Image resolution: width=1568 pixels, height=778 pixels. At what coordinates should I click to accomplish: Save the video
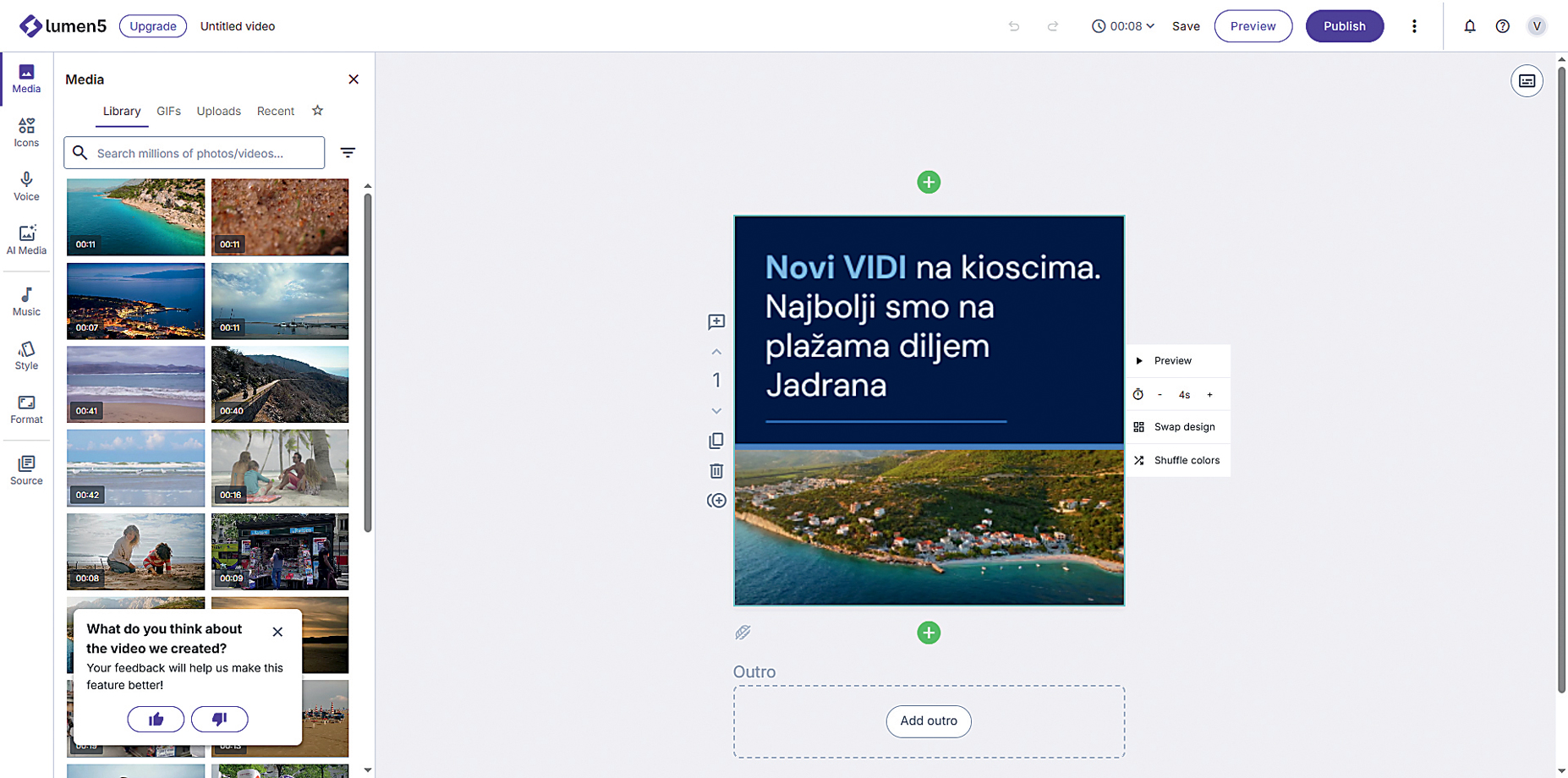(x=1186, y=26)
